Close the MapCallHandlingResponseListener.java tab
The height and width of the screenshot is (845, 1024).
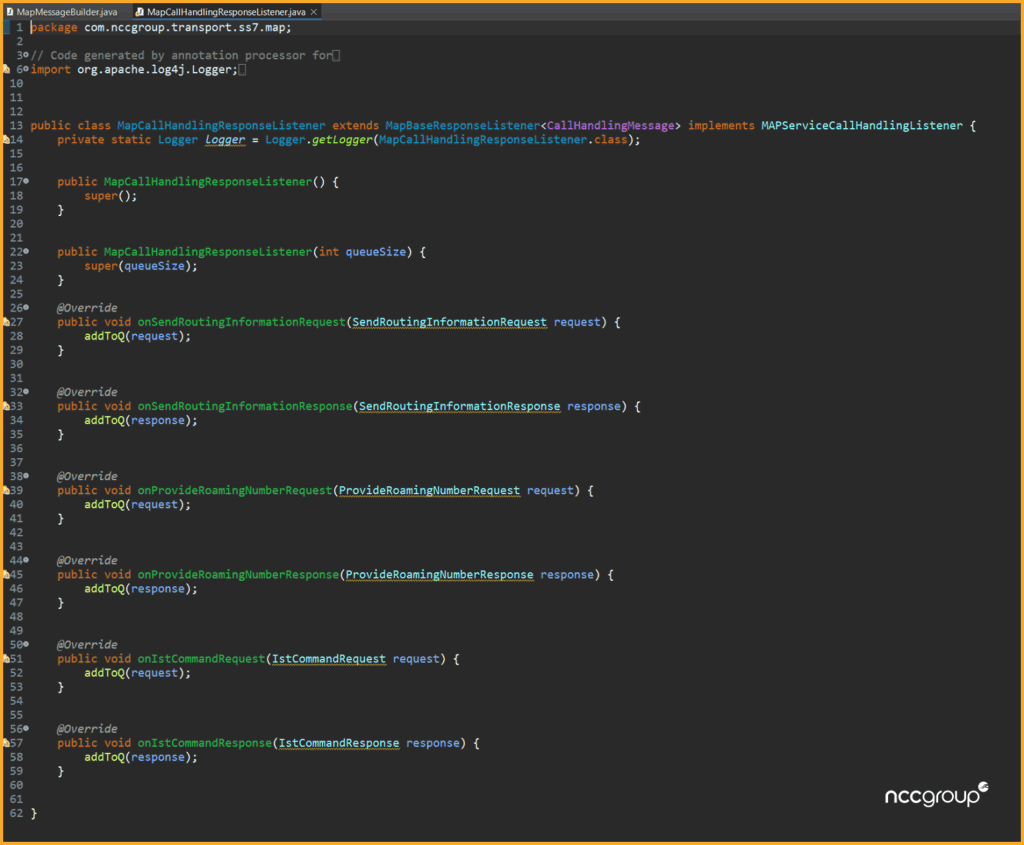click(314, 11)
